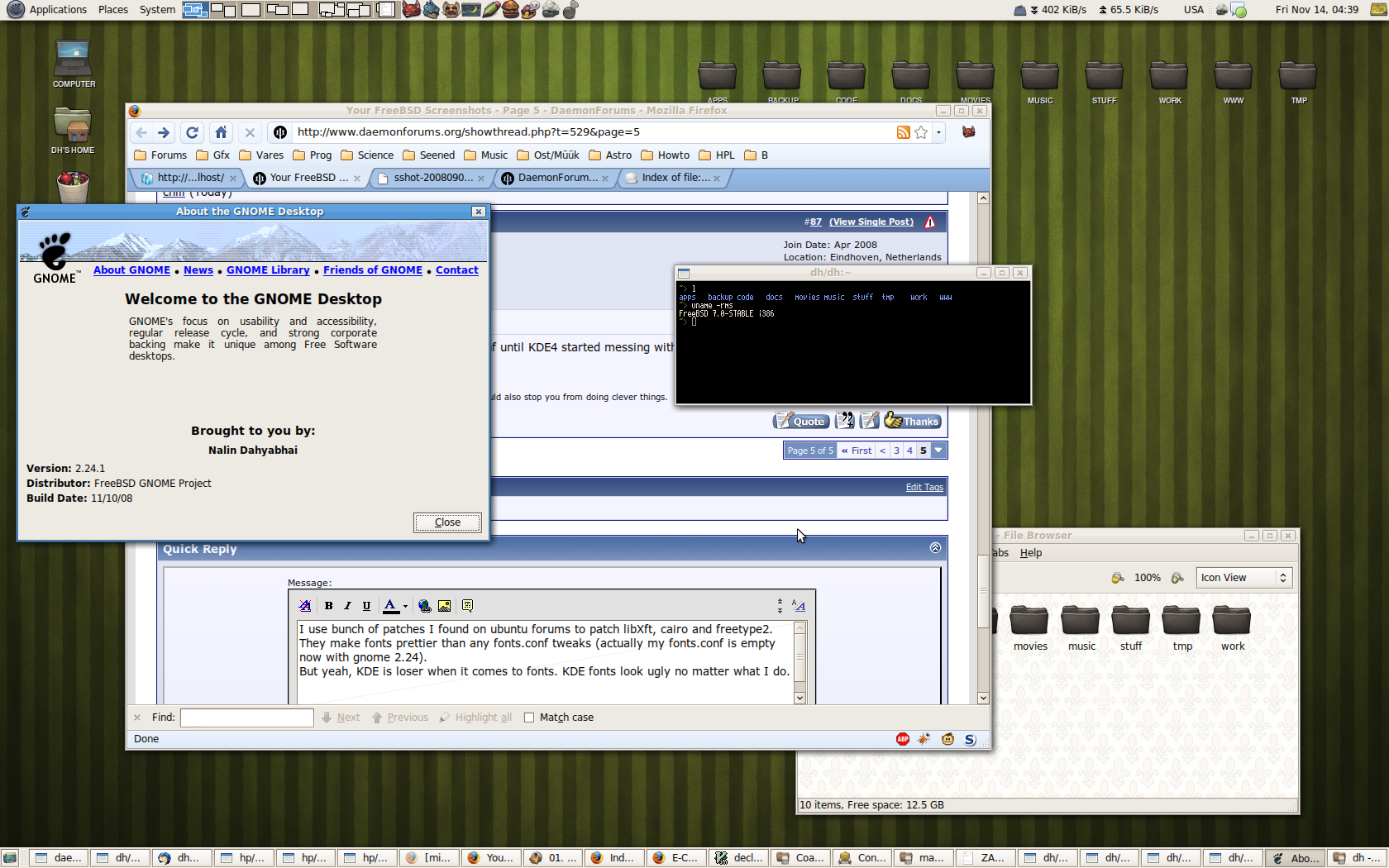
Task: Toggle Underline formatting in the message editor
Action: 366,606
